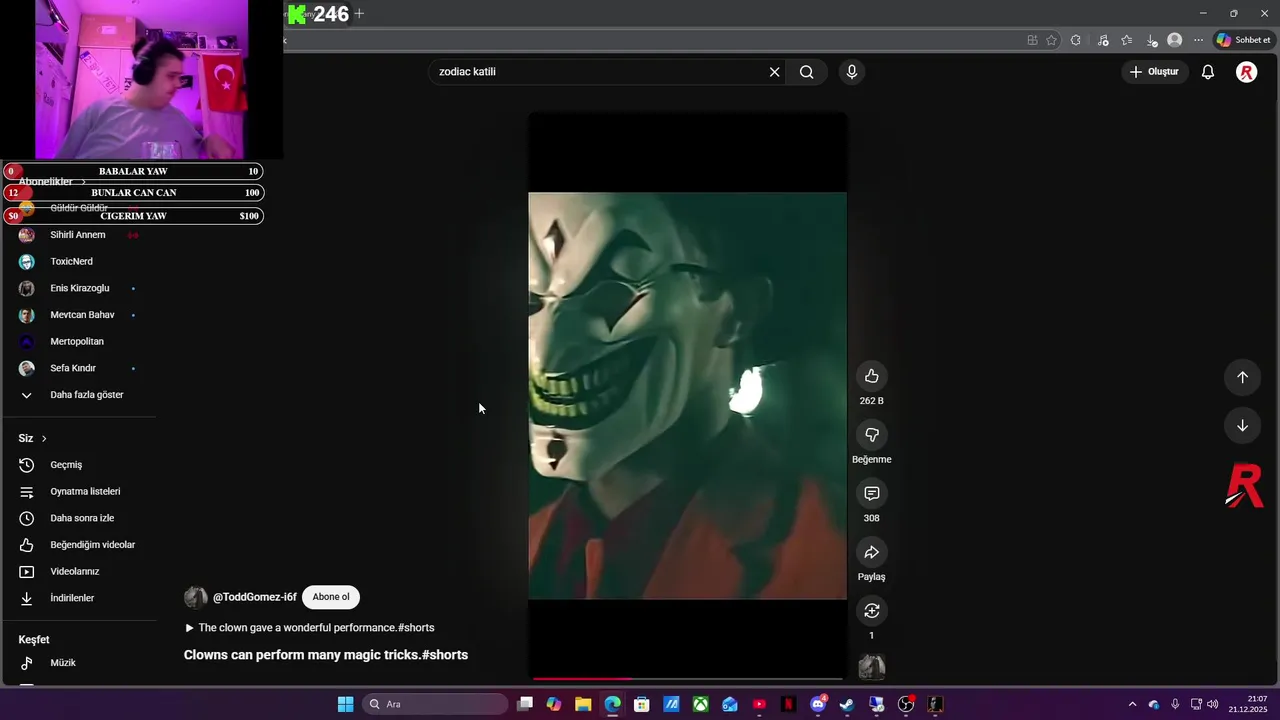The image size is (1280, 720).
Task: Open Windows Start menu
Action: (345, 704)
